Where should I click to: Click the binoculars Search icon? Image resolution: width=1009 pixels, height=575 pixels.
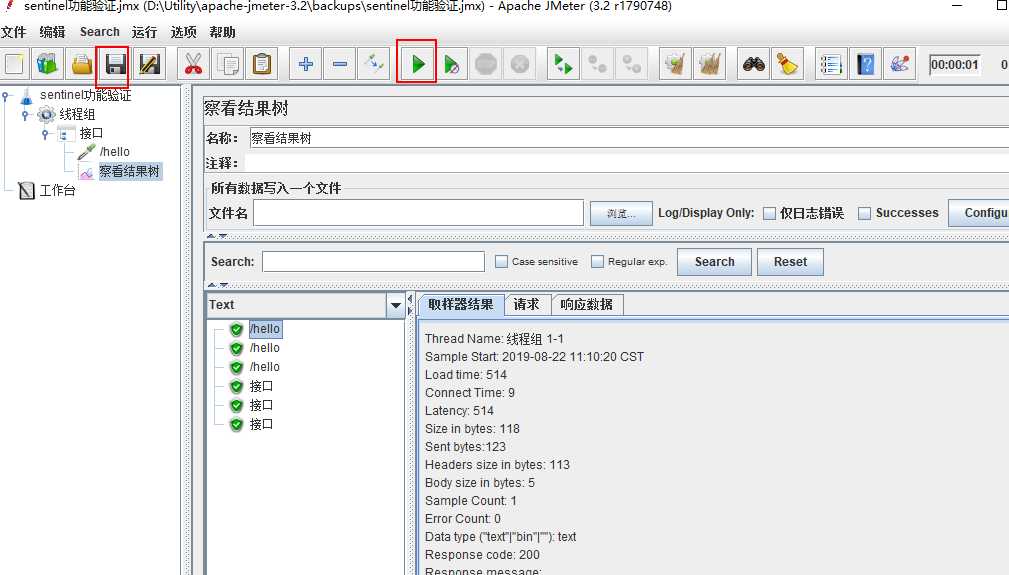point(754,64)
